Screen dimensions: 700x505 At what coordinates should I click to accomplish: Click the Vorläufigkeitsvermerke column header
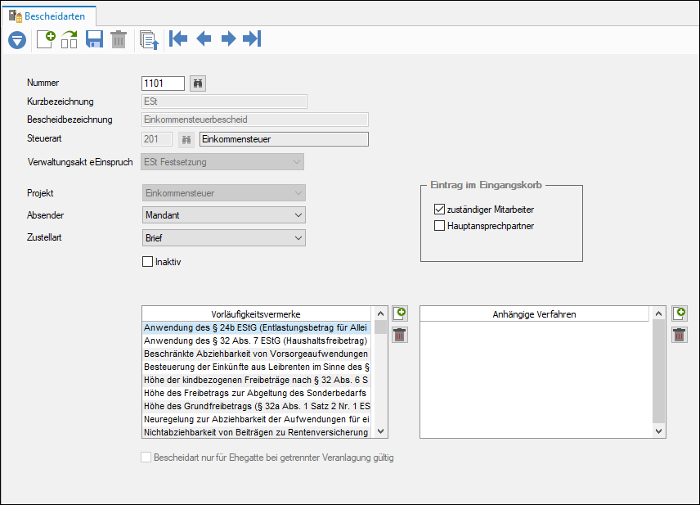click(256, 314)
